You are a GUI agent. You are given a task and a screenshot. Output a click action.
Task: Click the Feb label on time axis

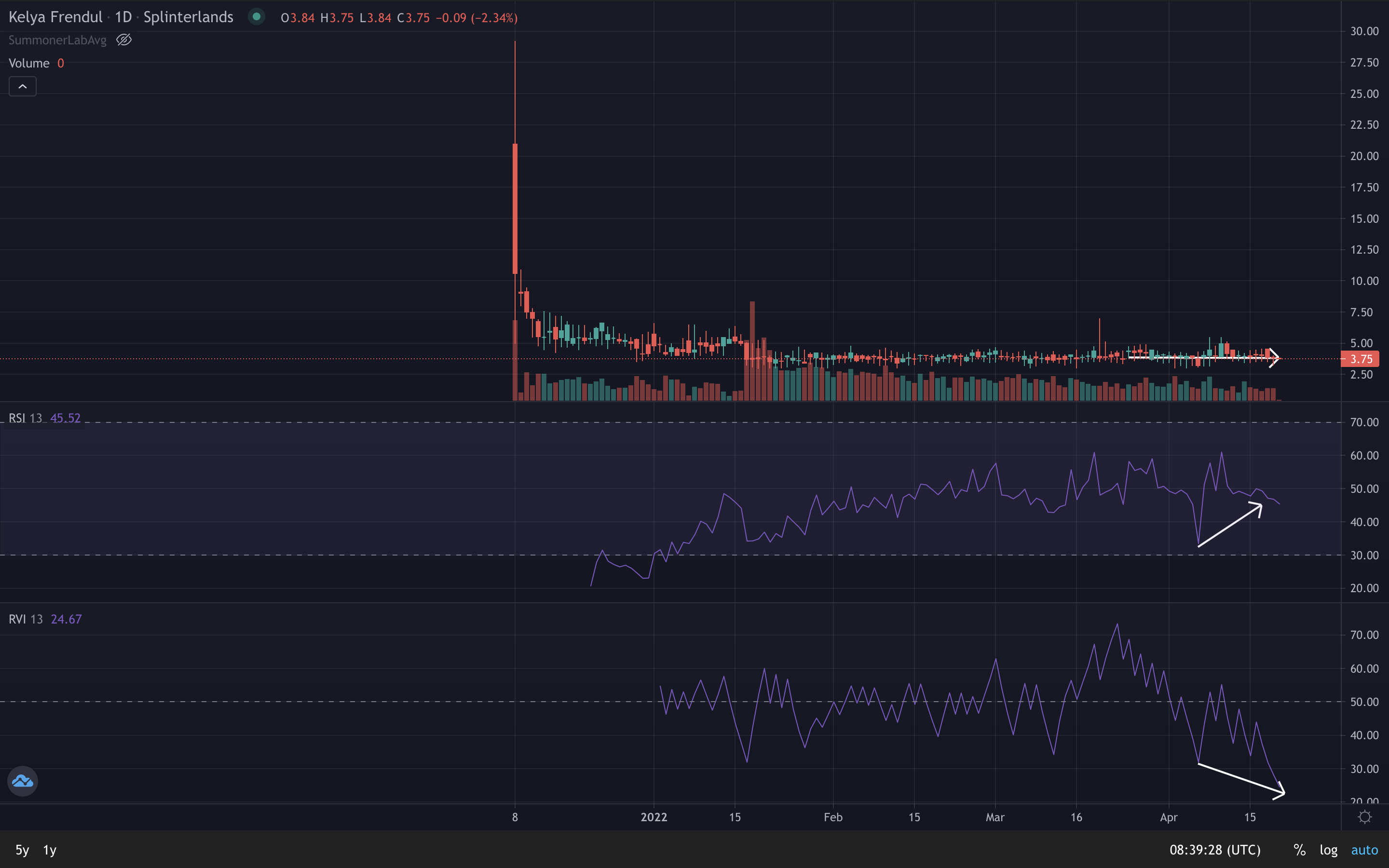click(833, 817)
